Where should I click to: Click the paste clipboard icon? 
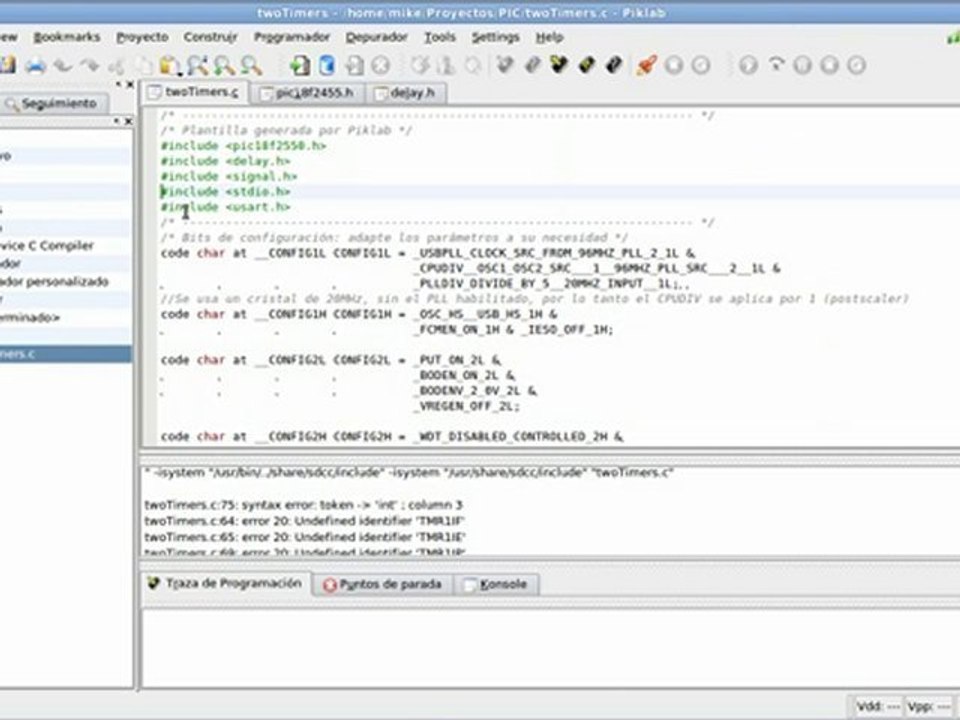(x=170, y=65)
